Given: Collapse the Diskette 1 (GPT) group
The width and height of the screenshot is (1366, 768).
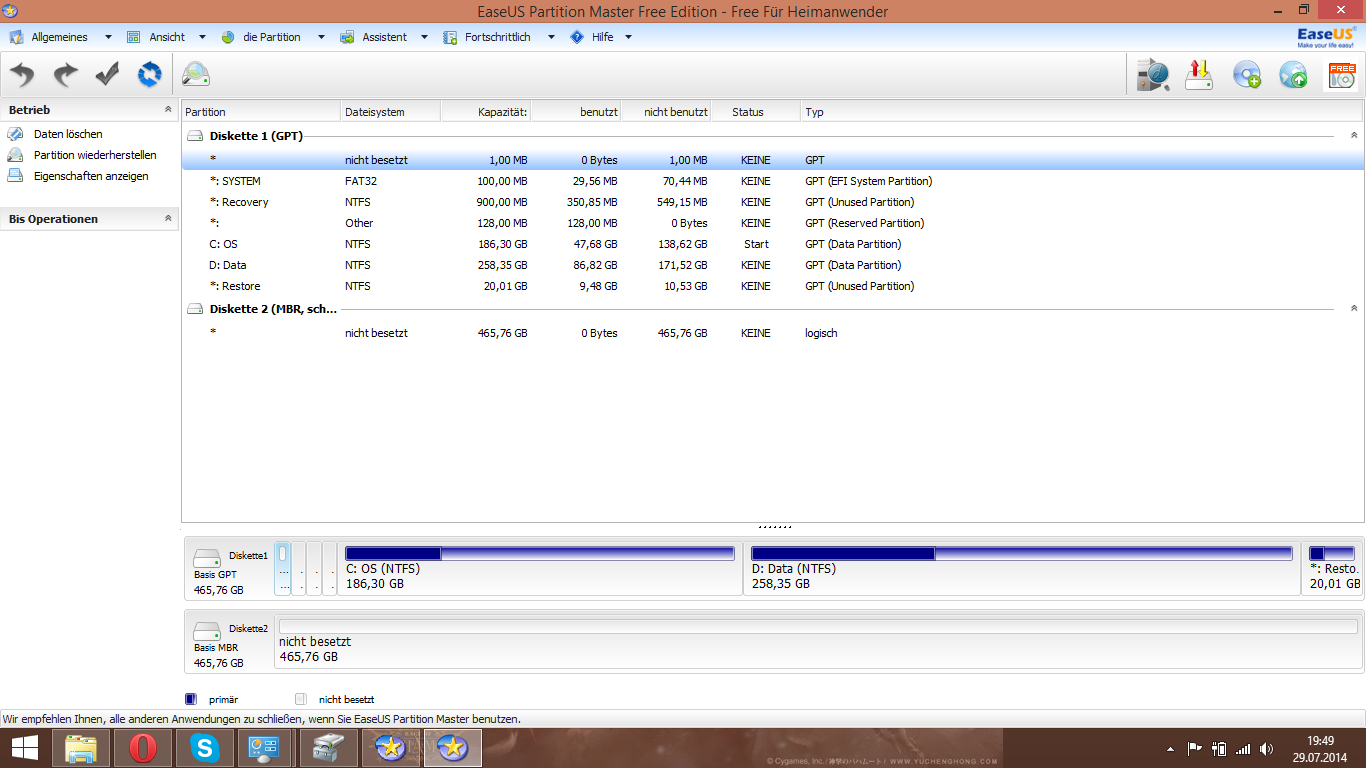Looking at the screenshot, I should point(1354,136).
